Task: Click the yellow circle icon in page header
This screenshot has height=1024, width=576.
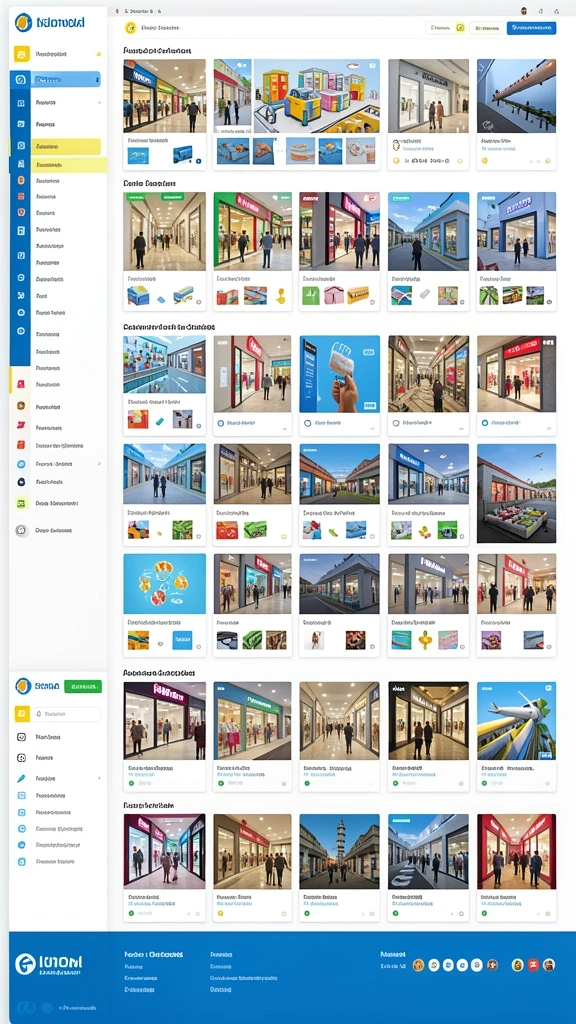Action: (131, 28)
